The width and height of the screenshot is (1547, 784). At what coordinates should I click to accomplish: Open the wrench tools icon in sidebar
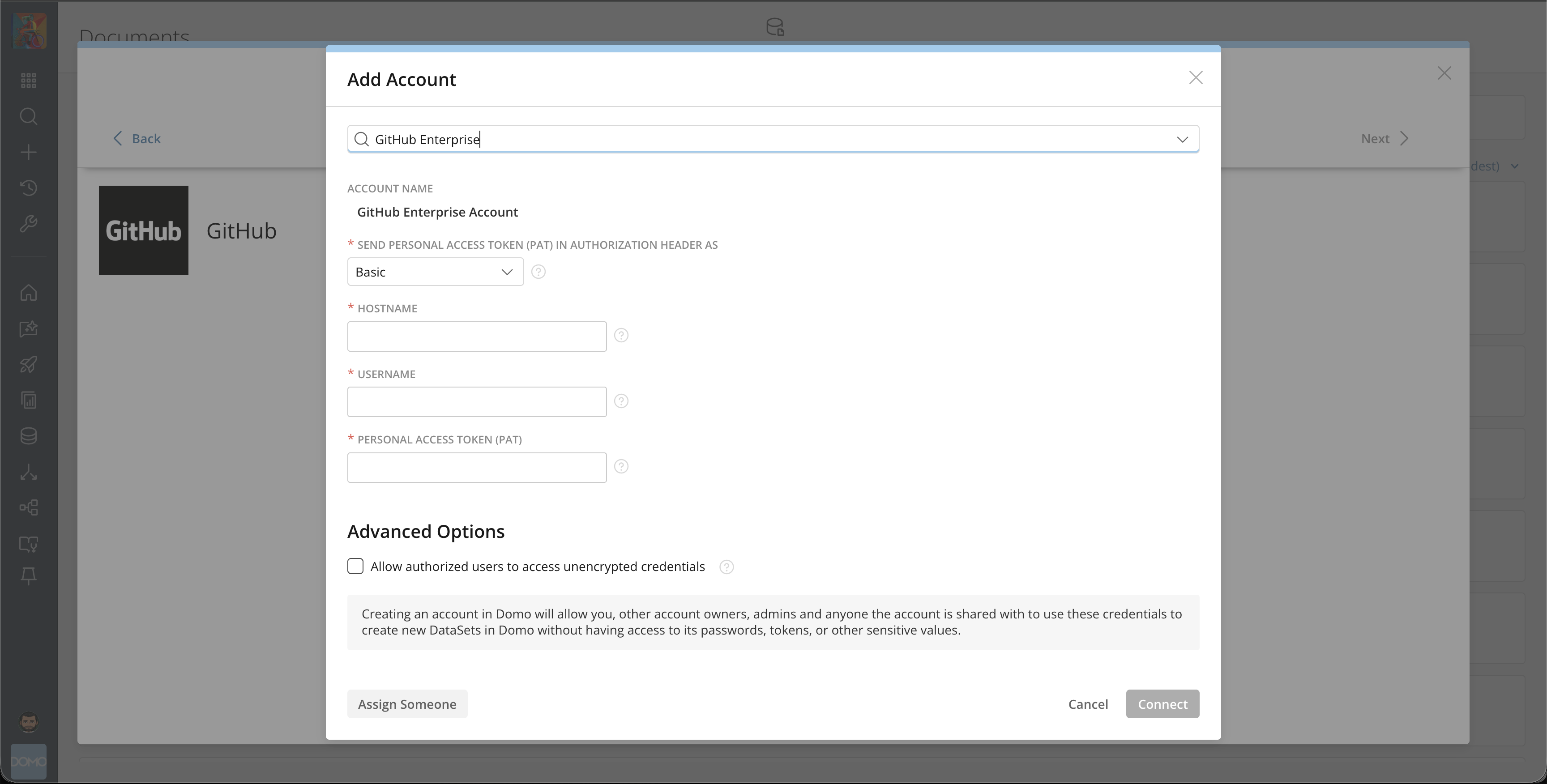(x=29, y=224)
